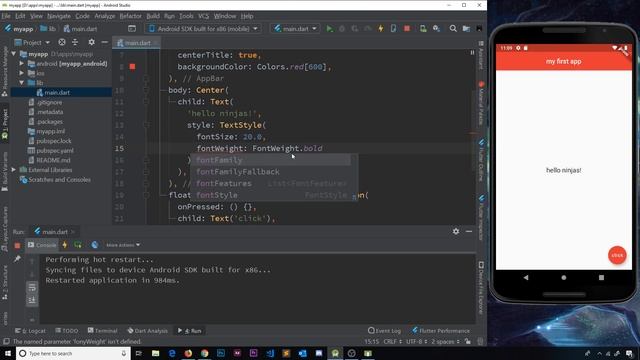Open the Project view type dropdown

coord(32,42)
